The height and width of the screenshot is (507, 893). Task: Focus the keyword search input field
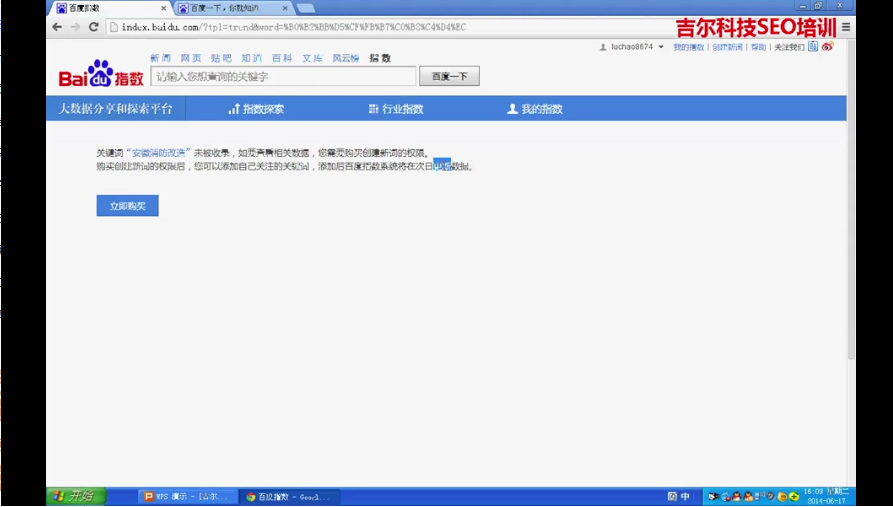[283, 77]
